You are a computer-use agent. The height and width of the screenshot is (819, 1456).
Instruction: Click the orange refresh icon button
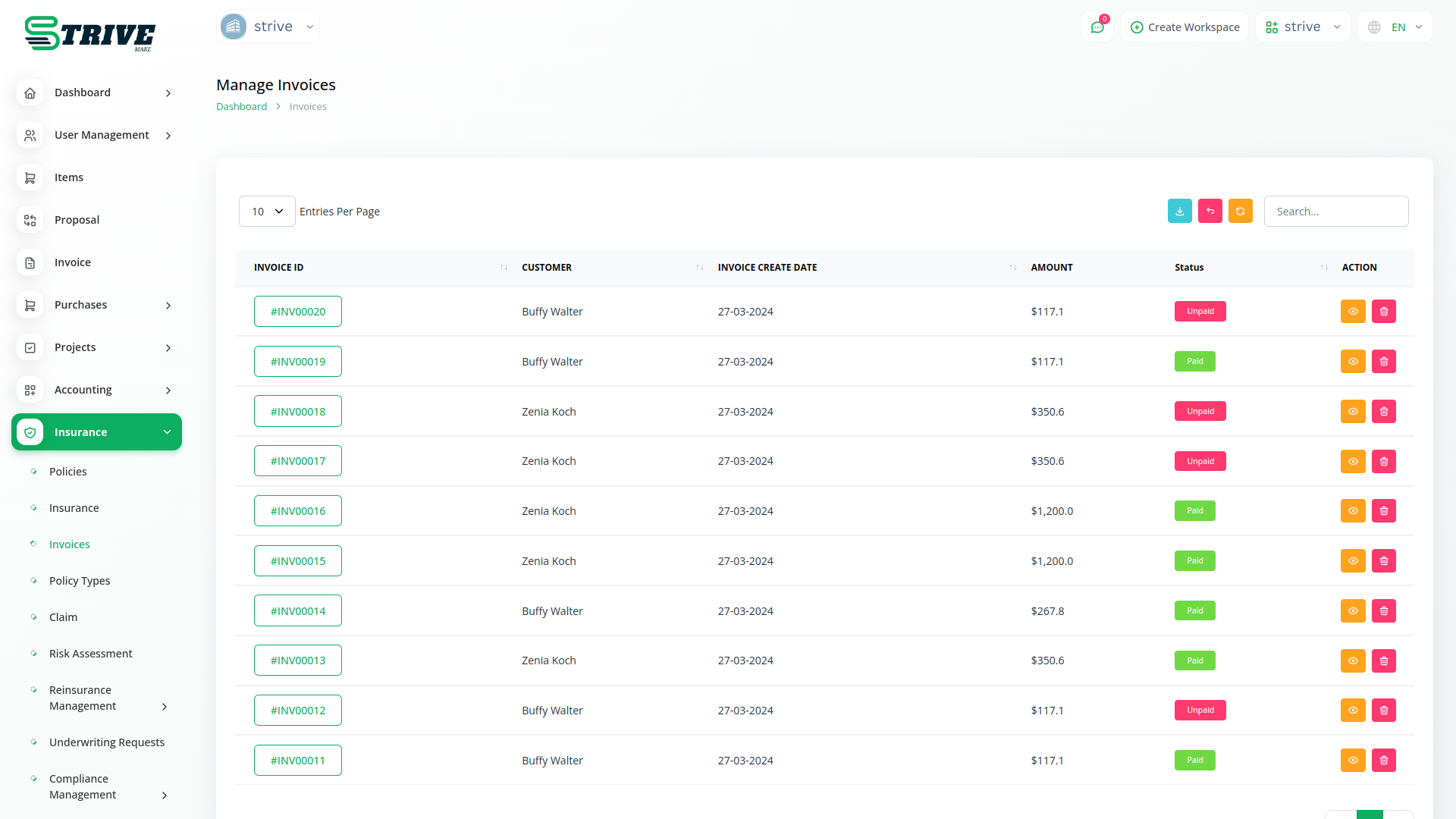click(x=1240, y=212)
